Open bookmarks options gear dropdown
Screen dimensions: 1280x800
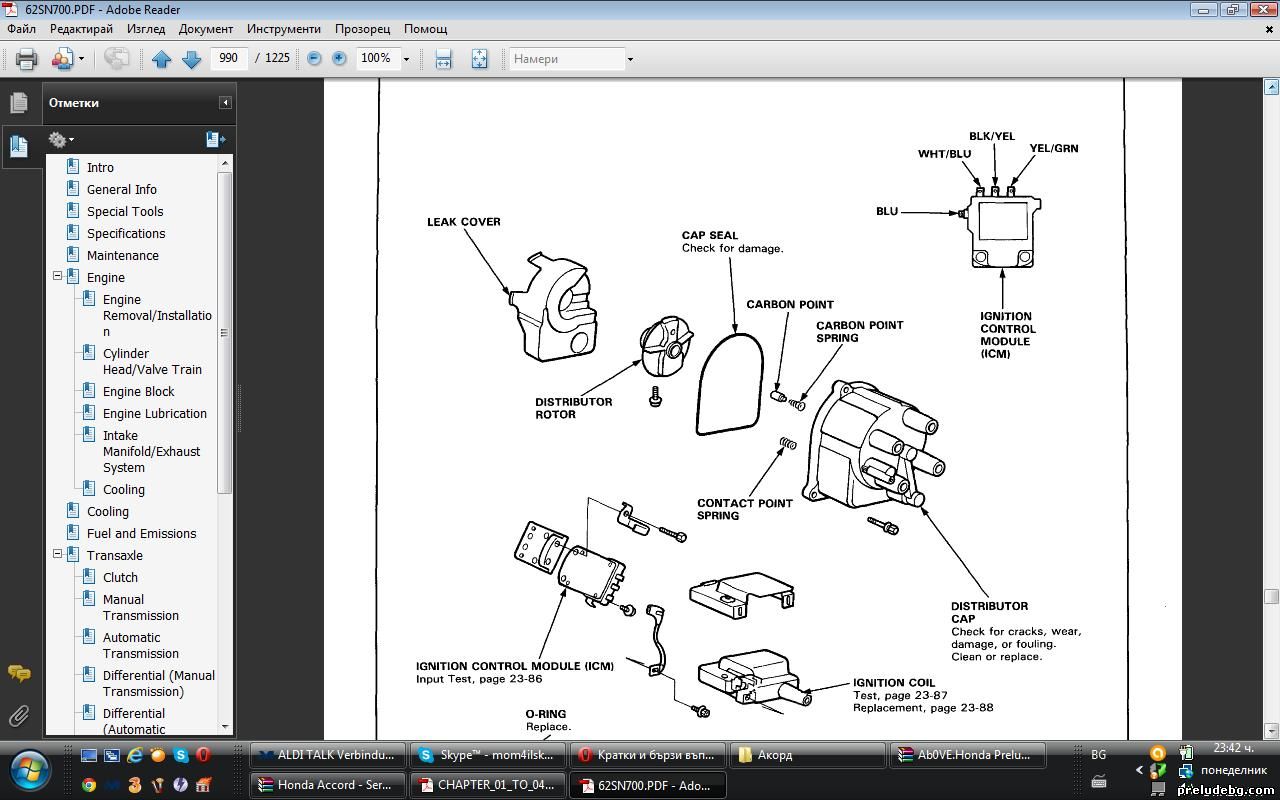point(61,140)
